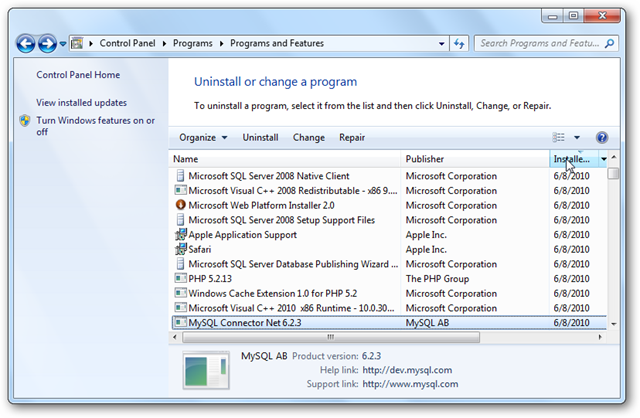Click MySQL AB publisher cell in the list
This screenshot has width=640, height=418.
tap(427, 323)
